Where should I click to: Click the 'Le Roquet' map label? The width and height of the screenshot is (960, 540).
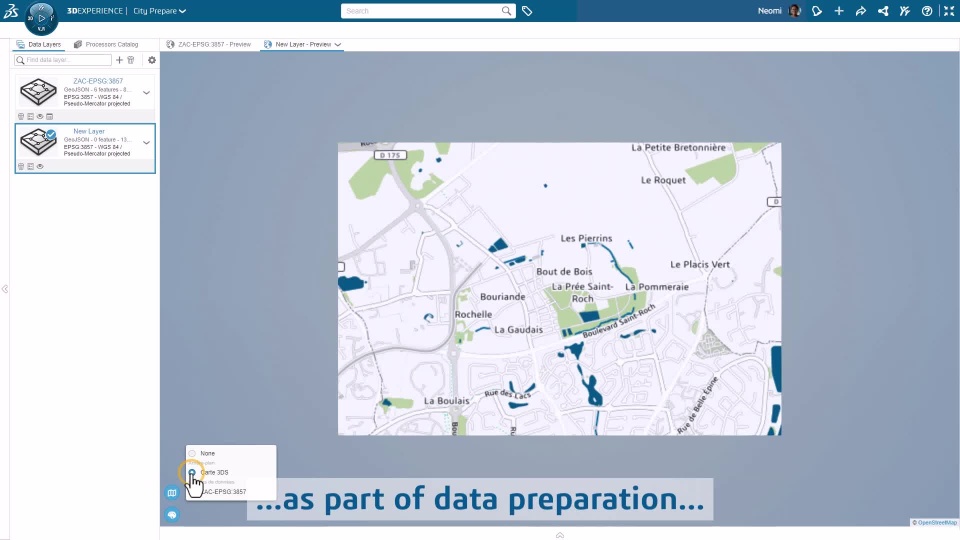point(663,180)
